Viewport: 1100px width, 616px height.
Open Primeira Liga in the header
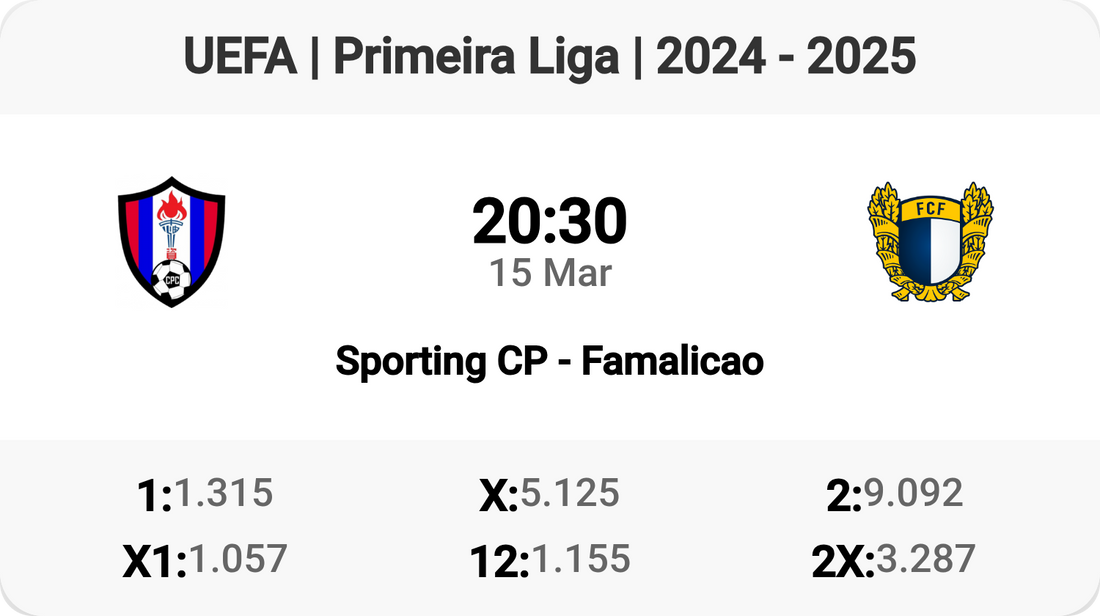tap(476, 58)
